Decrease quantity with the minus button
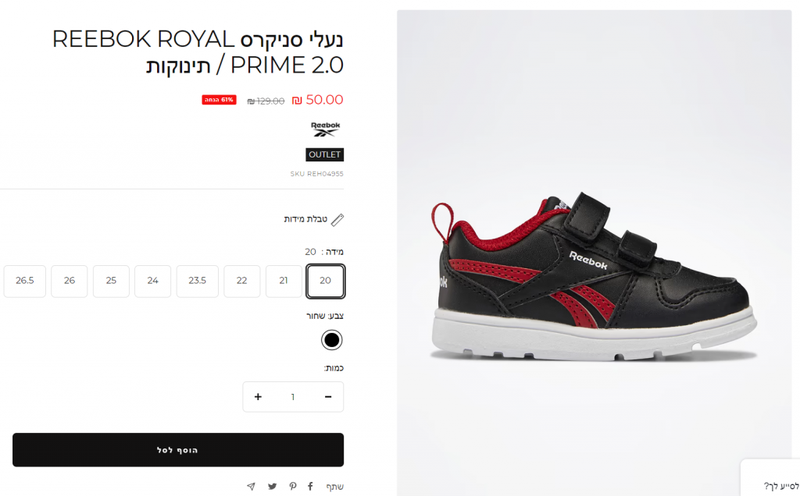Screen dimensions: 800x496 point(328,396)
